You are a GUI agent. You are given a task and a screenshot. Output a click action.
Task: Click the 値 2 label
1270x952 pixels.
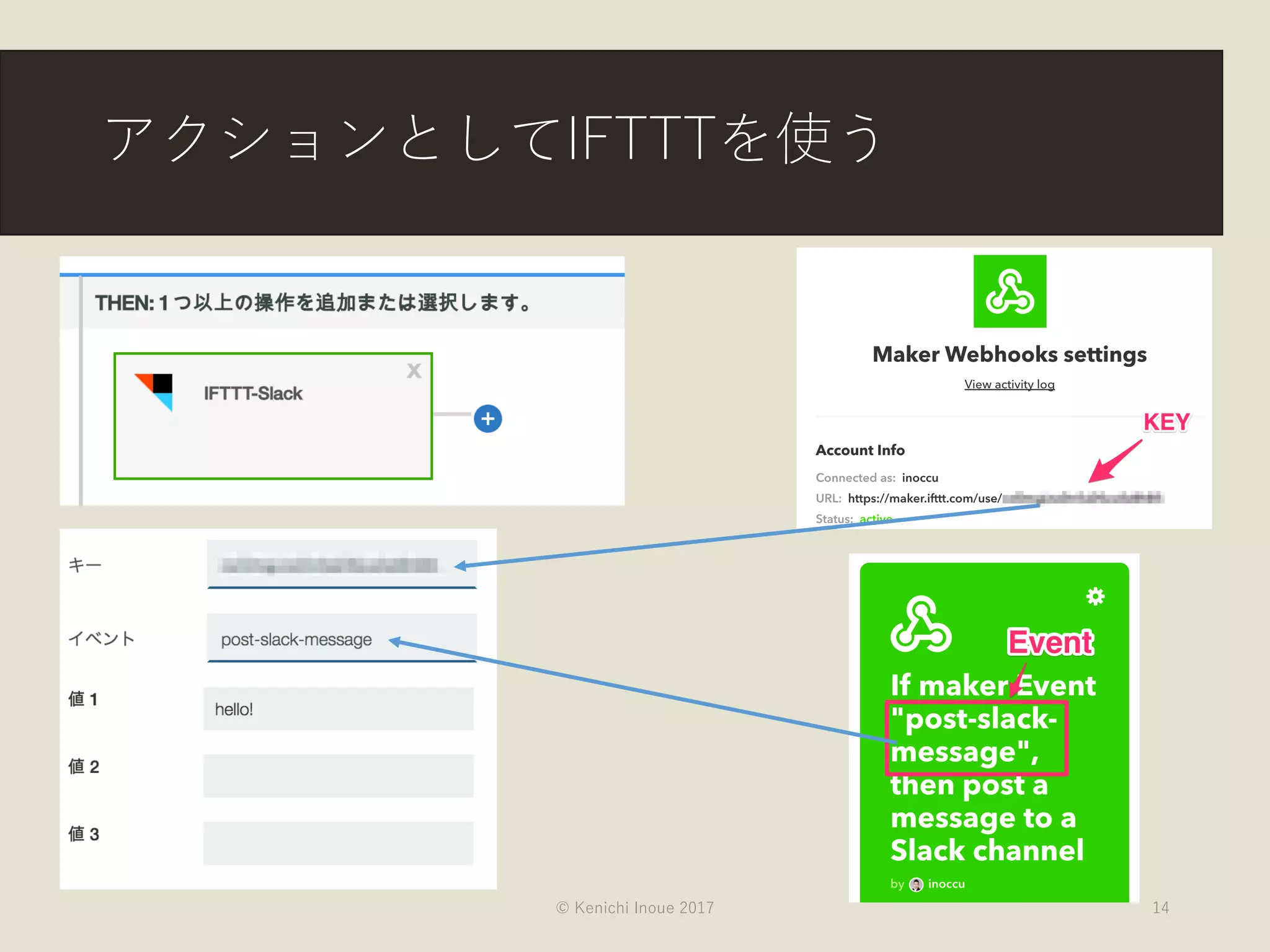click(84, 767)
